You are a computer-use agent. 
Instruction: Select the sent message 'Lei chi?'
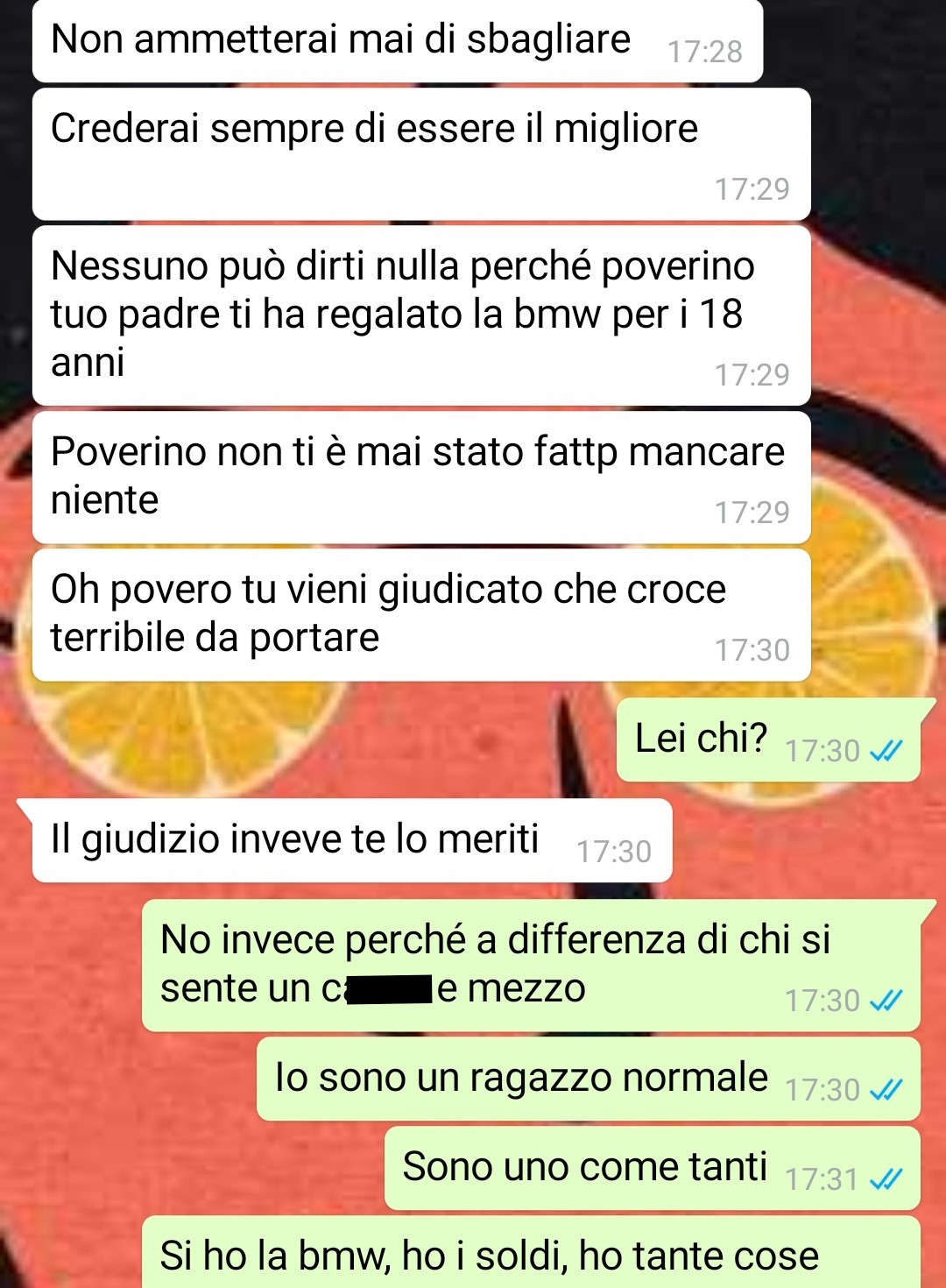coord(768,740)
